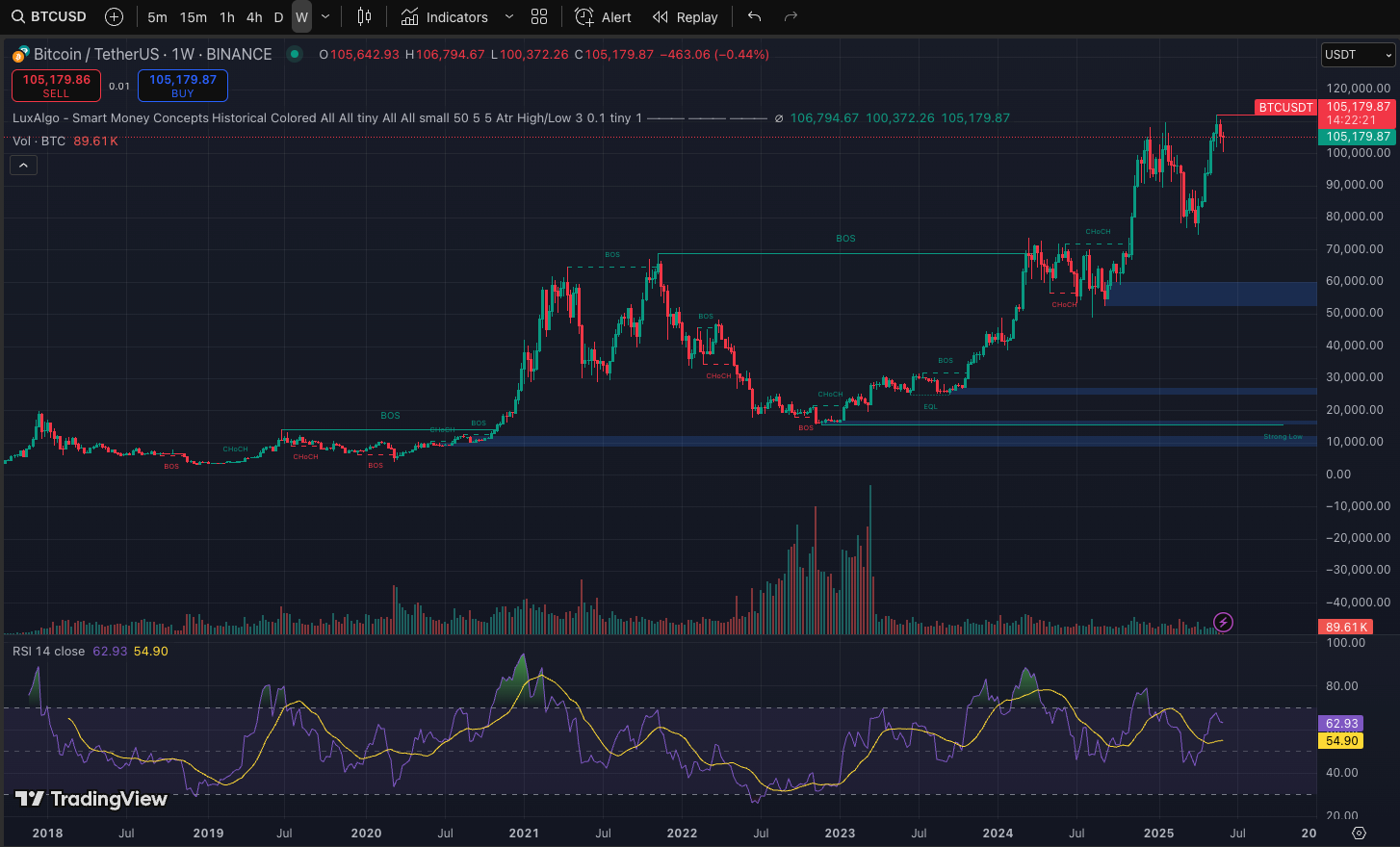Redo the chart action

[791, 16]
